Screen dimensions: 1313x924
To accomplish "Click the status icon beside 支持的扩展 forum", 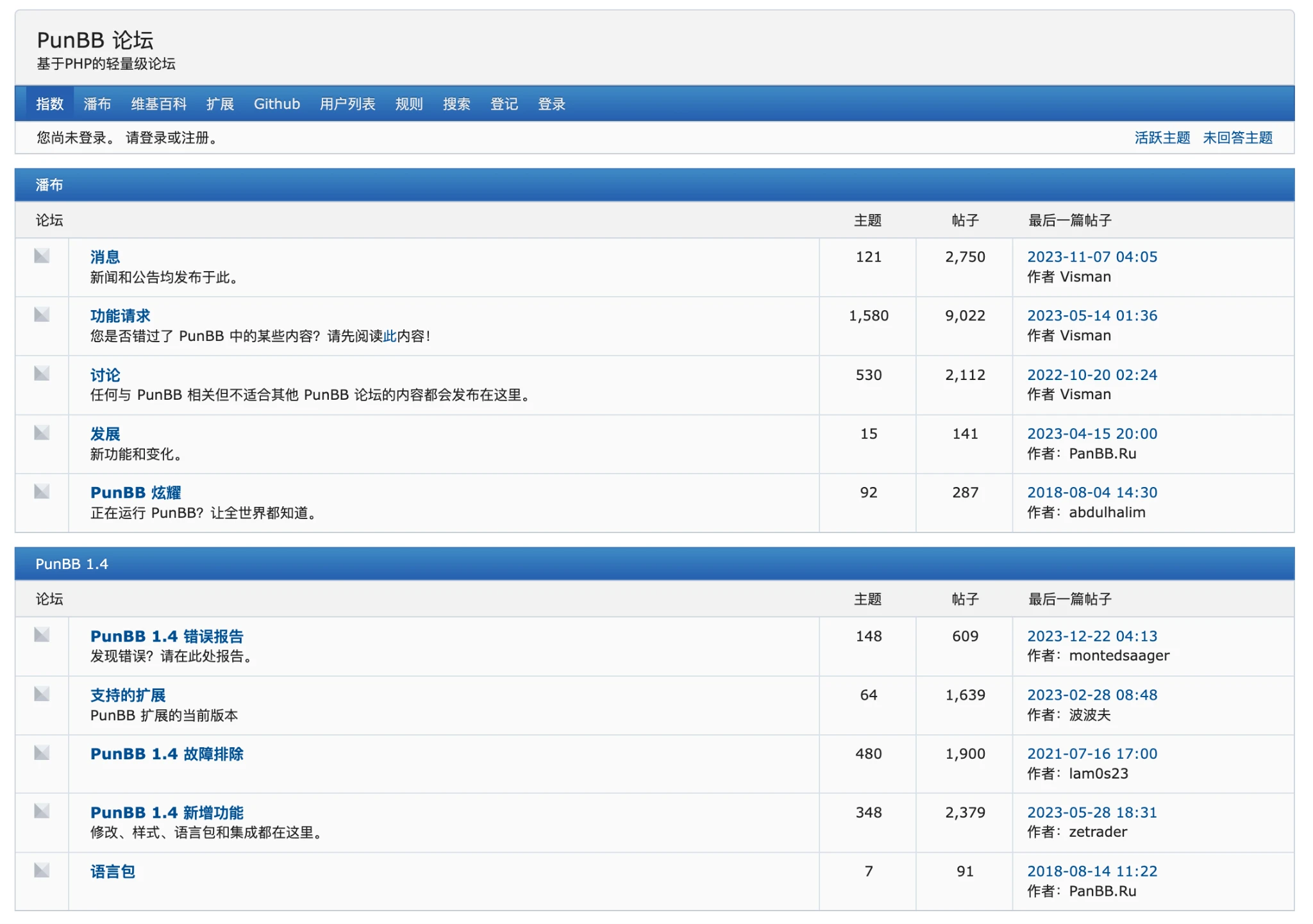I will [42, 694].
